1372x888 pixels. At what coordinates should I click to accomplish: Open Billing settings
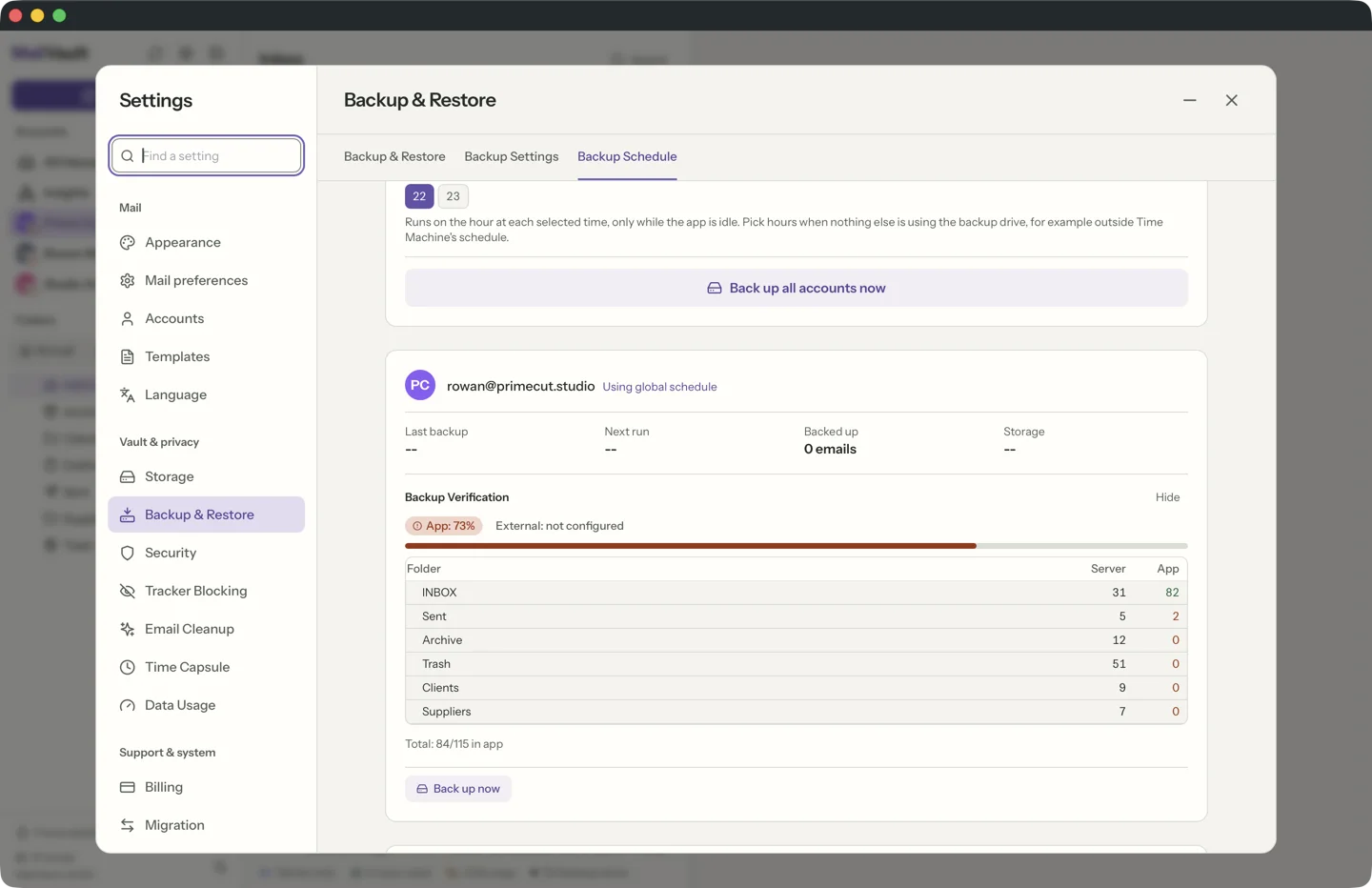pyautogui.click(x=207, y=788)
